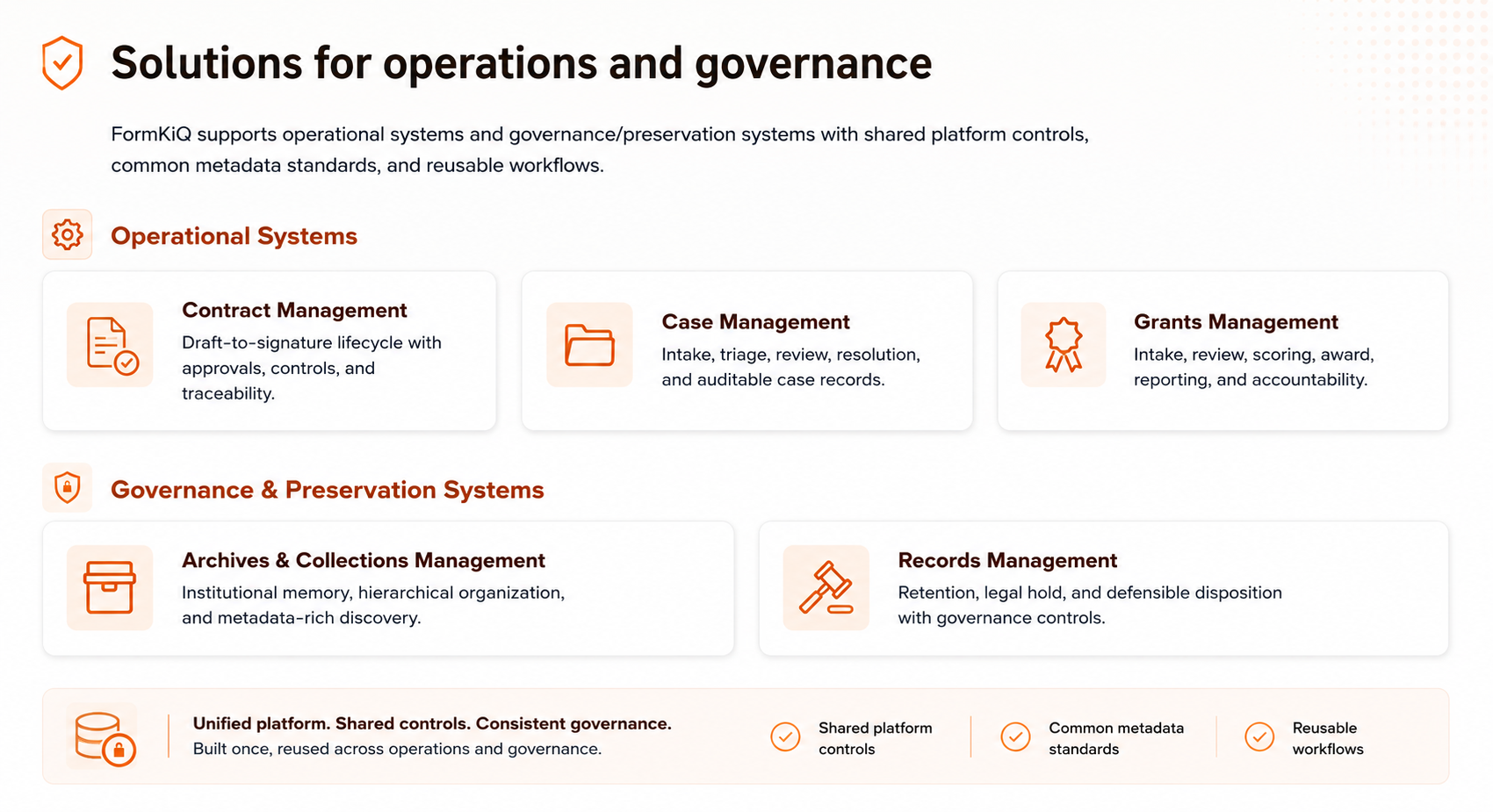Open the Records Management card title
The height and width of the screenshot is (812, 1493).
click(1007, 560)
